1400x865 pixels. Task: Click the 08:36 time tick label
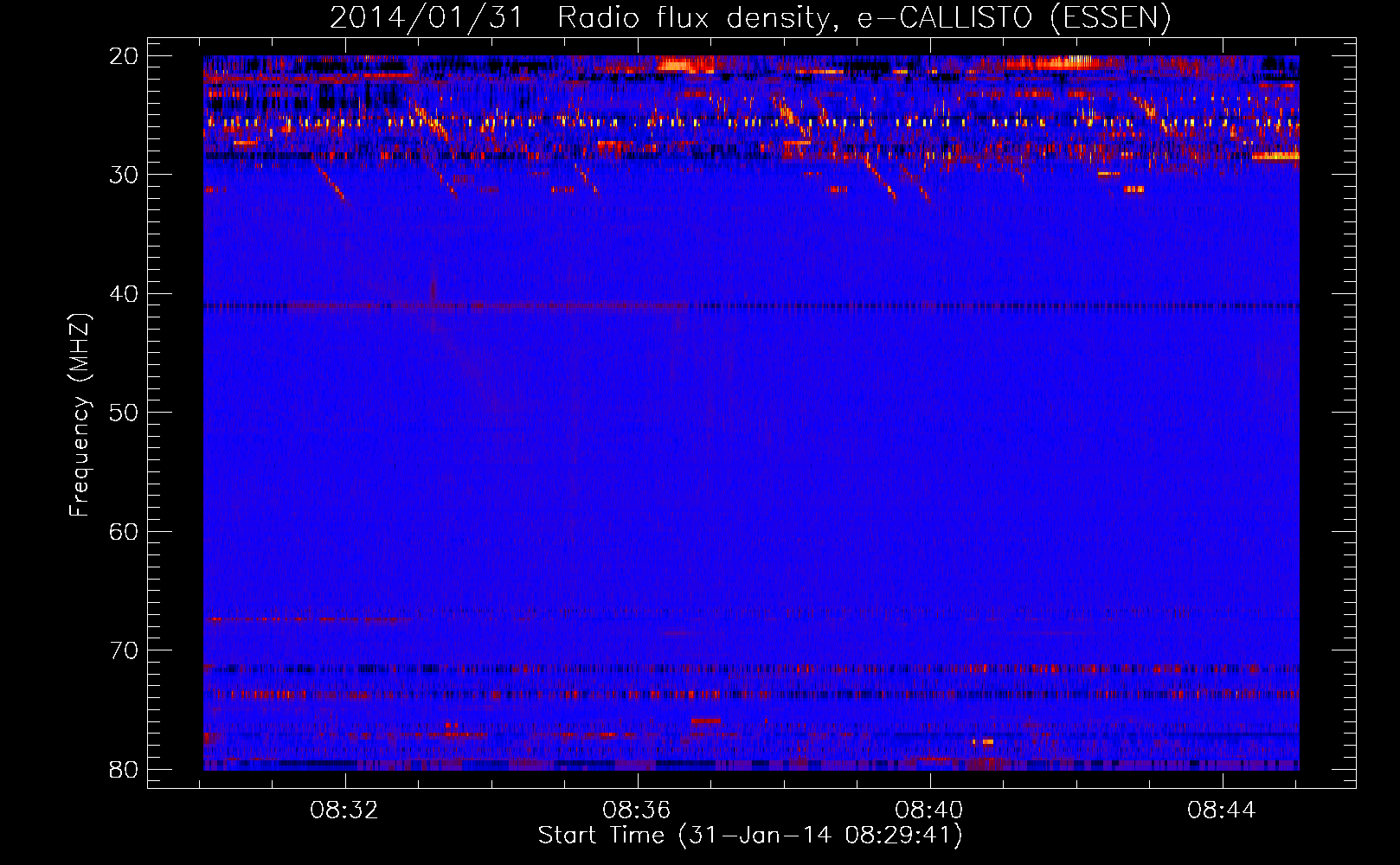[x=638, y=811]
